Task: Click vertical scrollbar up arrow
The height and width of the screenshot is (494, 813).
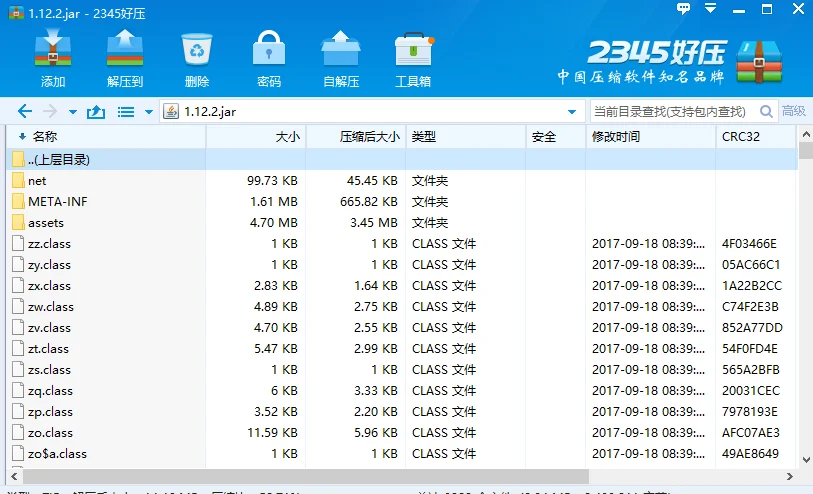Action: 806,134
